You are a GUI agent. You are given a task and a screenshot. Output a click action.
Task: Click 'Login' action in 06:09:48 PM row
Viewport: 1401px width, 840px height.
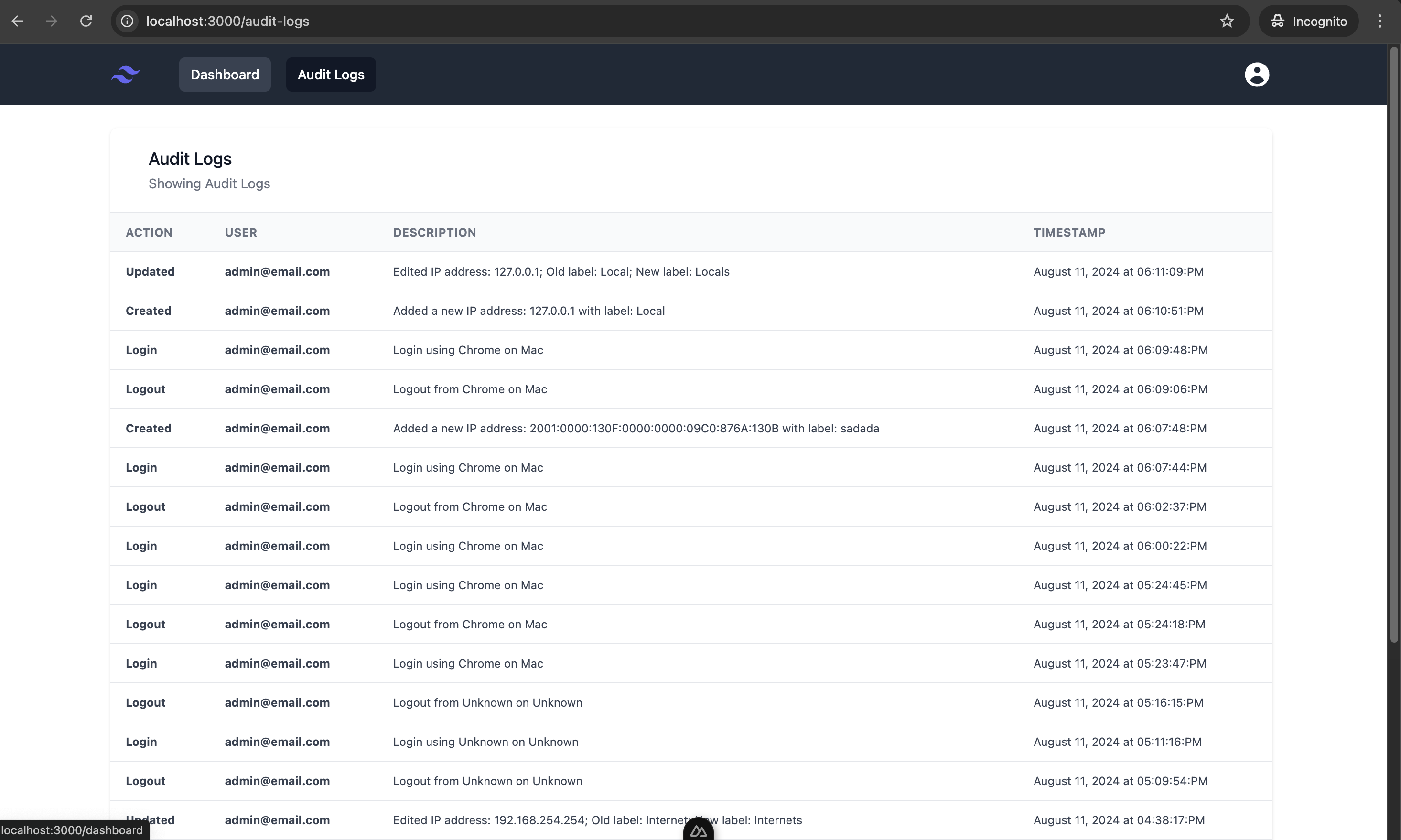tap(141, 350)
